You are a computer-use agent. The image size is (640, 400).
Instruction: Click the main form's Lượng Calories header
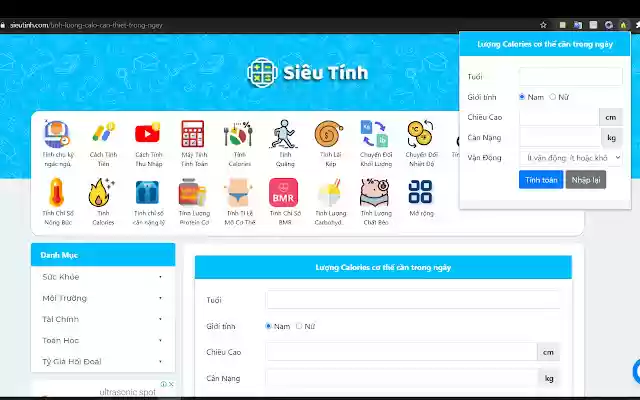coord(383,267)
